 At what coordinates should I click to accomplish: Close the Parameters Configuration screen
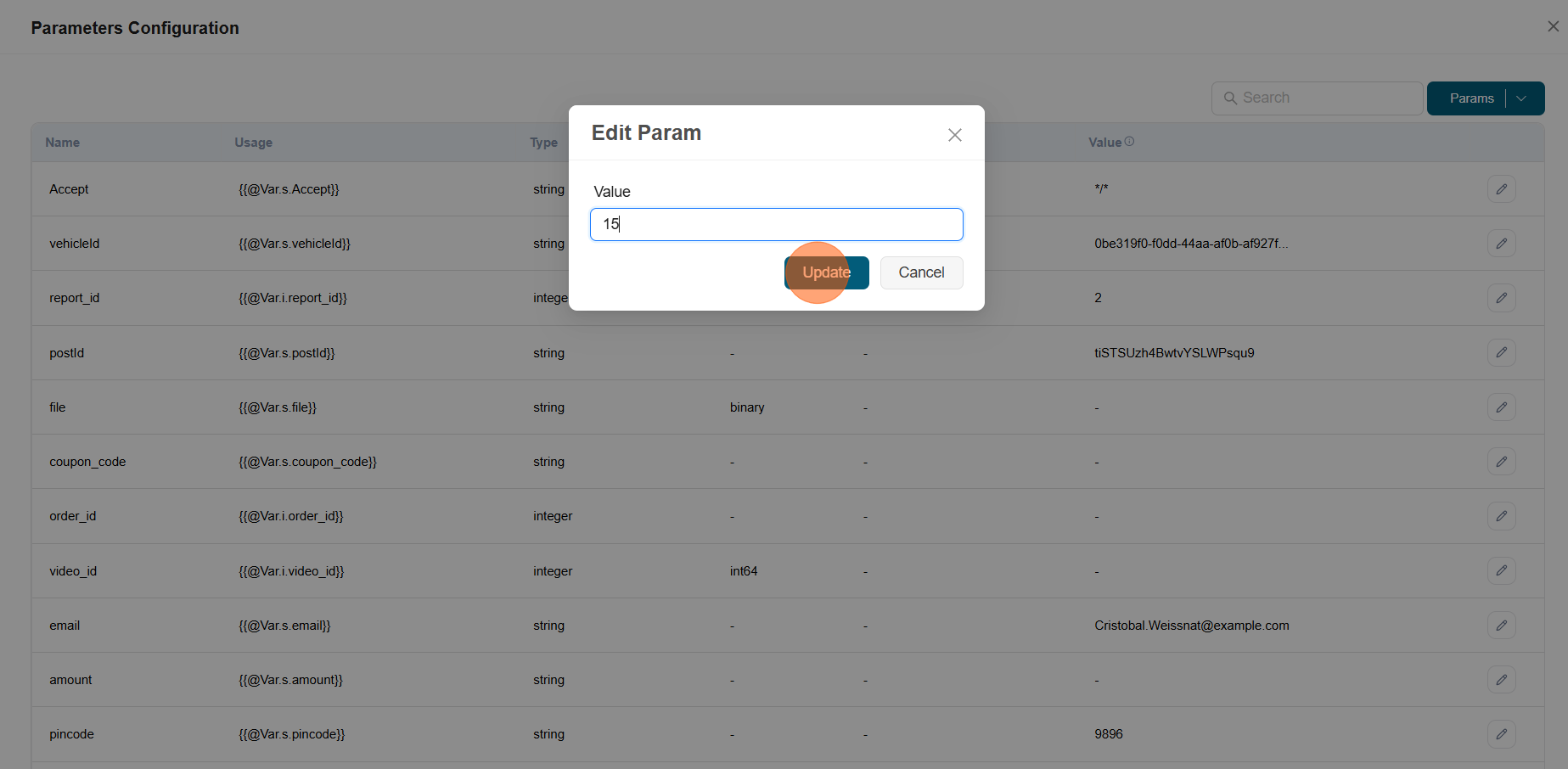tap(1553, 25)
